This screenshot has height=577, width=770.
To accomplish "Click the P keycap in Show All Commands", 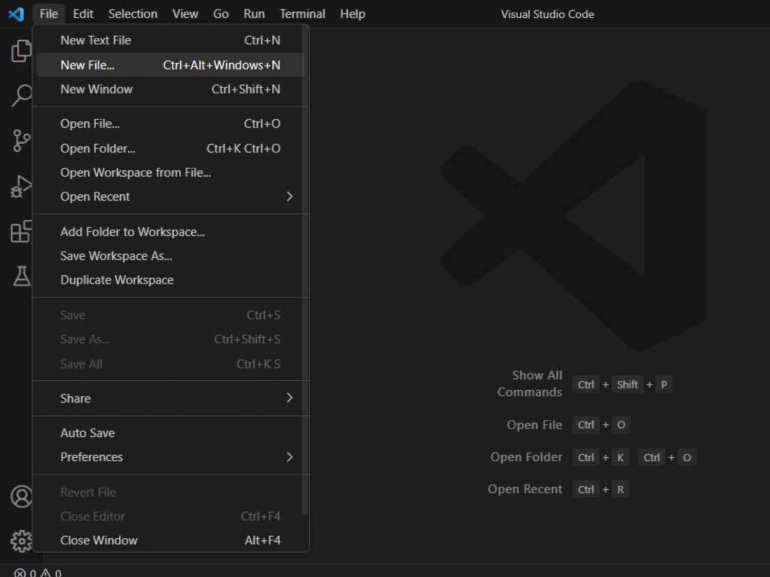I will coord(664,385).
